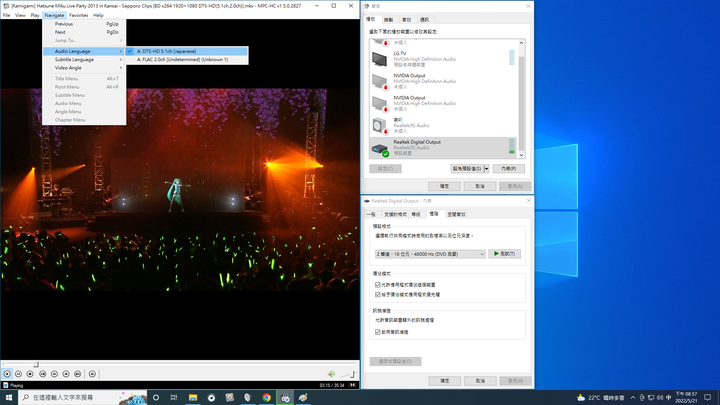The height and width of the screenshot is (405, 720).
Task: Open the Play menu
Action: click(35, 15)
